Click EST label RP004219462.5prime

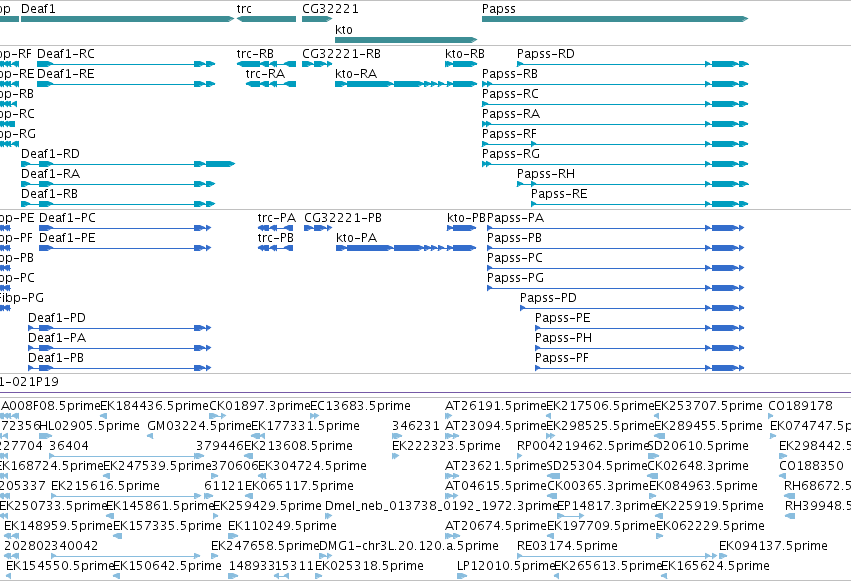click(x=583, y=446)
